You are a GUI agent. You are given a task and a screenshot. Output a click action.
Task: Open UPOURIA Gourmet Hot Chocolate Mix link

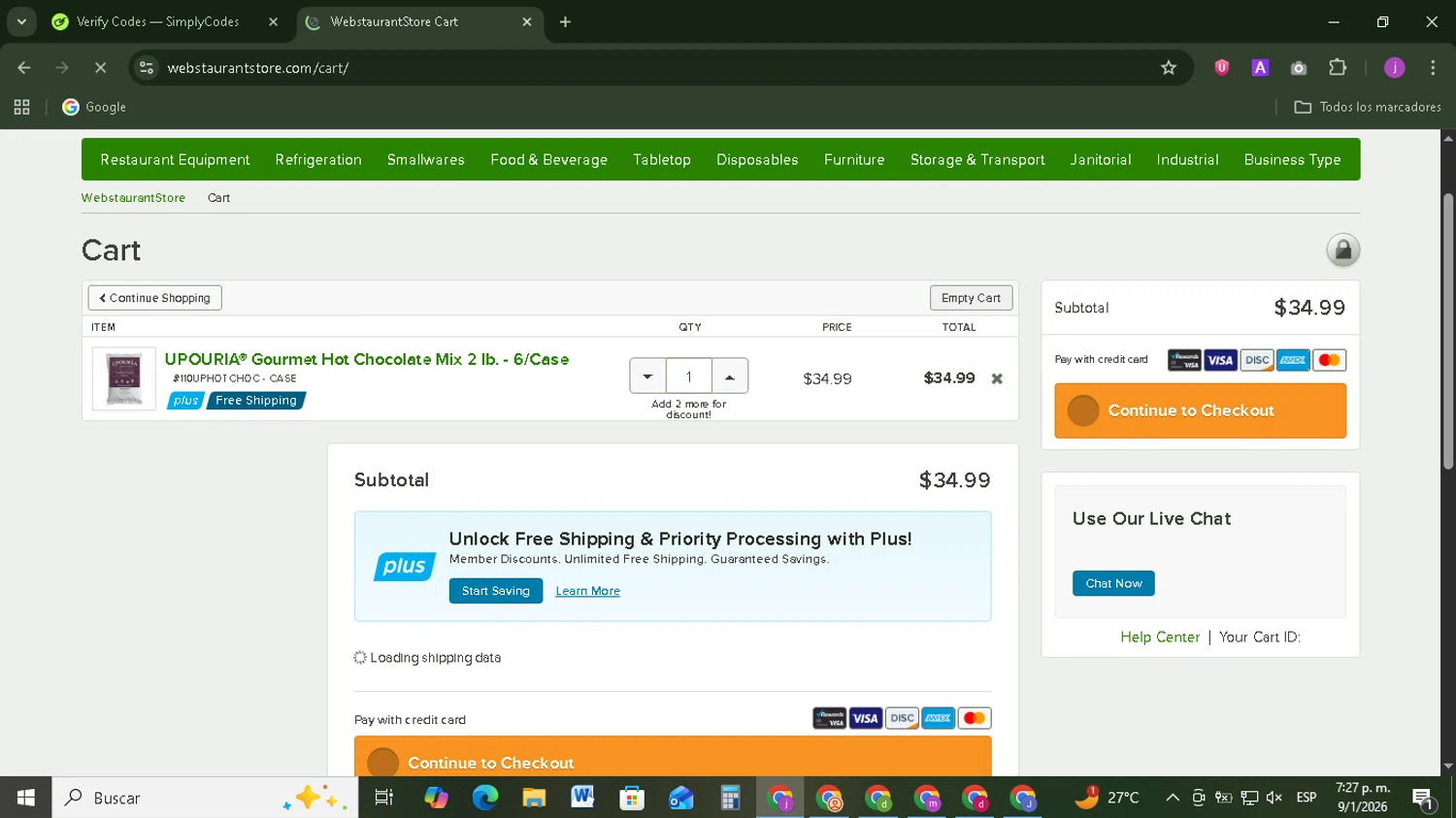(367, 359)
